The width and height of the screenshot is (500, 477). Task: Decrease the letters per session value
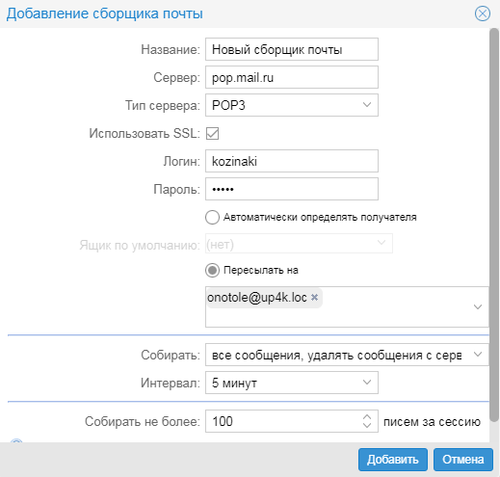367,425
